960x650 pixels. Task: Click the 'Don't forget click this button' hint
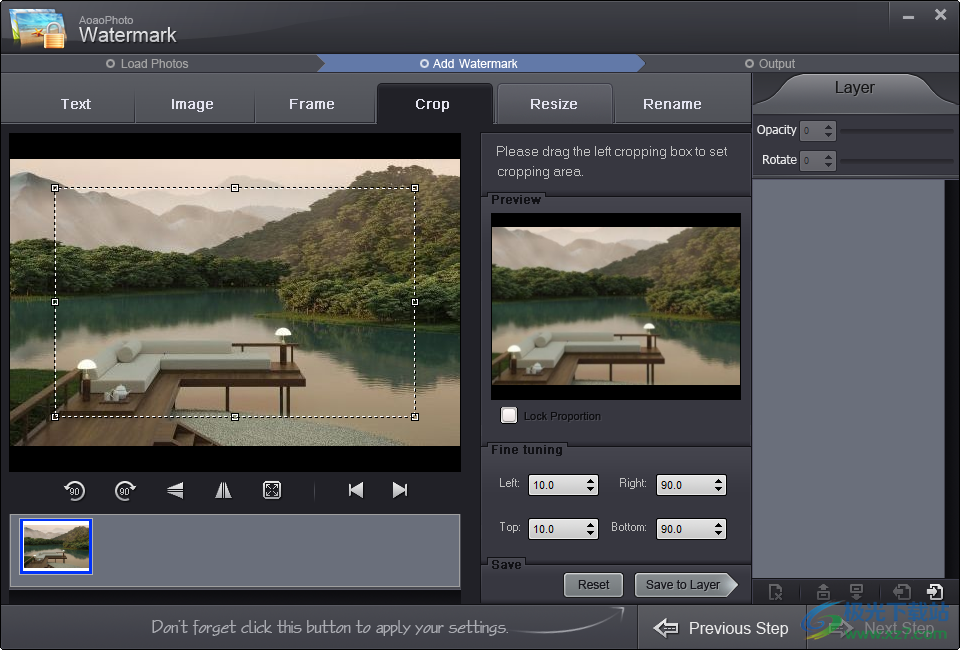coord(329,627)
